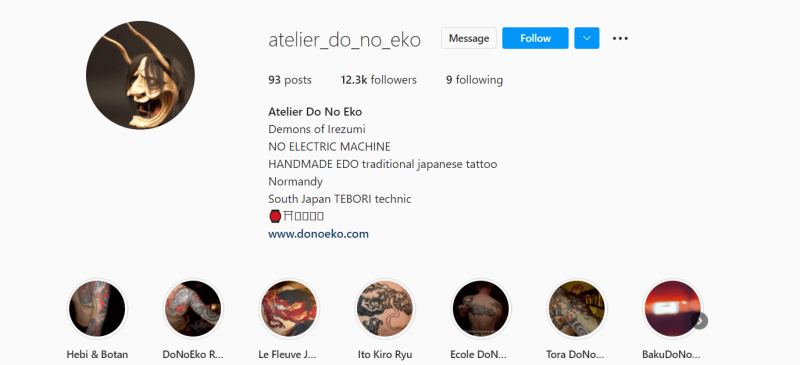This screenshot has height=365, width=800.
Task: Open the Ito Kiro Ryu highlight
Action: 385,308
